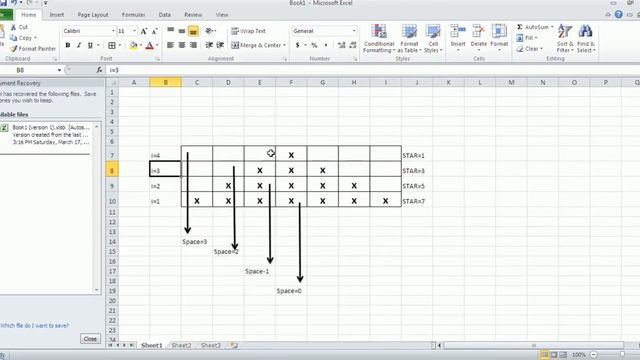Image resolution: width=640 pixels, height=360 pixels.
Task: Toggle center text alignment
Action: point(182,45)
